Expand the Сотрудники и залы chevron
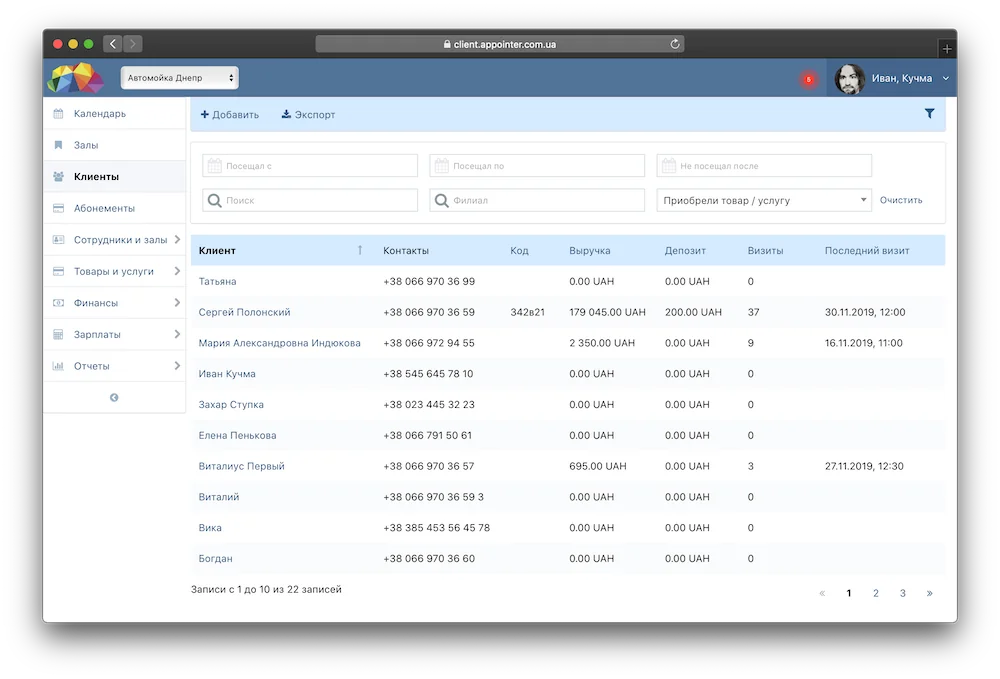This screenshot has height=679, width=1000. pos(177,240)
